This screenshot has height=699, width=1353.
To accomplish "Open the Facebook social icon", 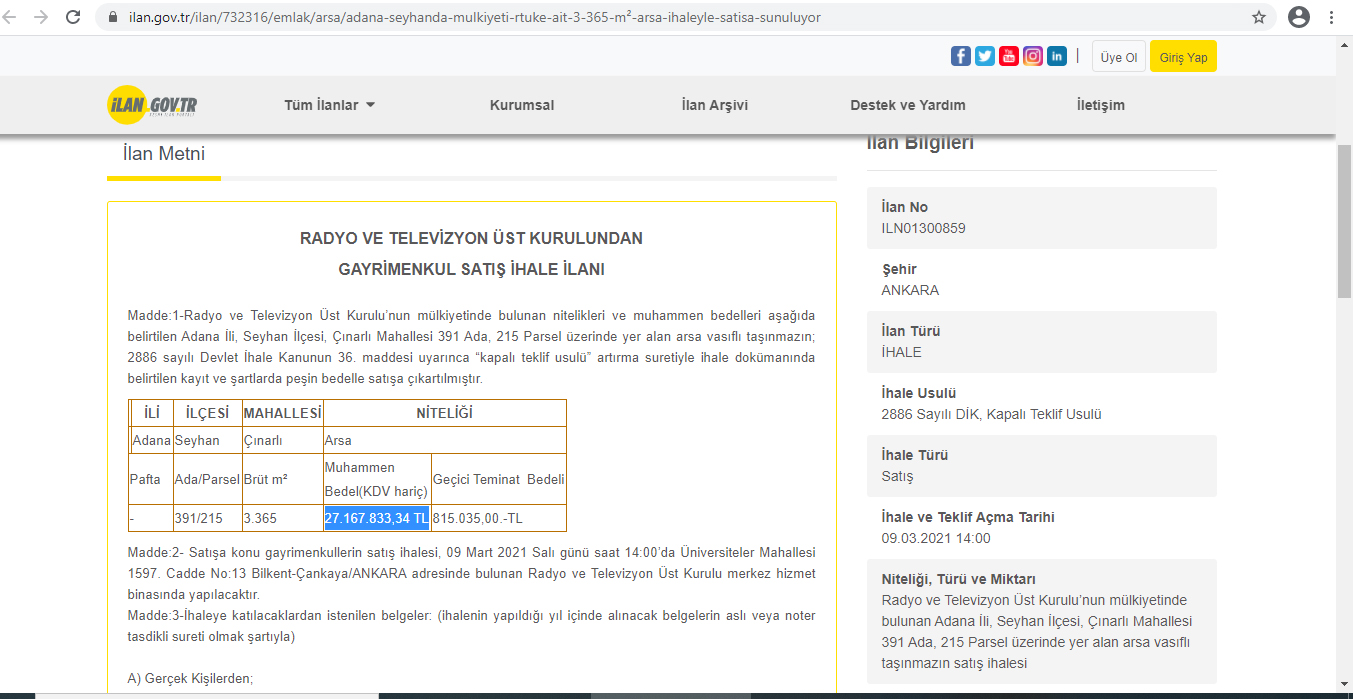I will (960, 57).
